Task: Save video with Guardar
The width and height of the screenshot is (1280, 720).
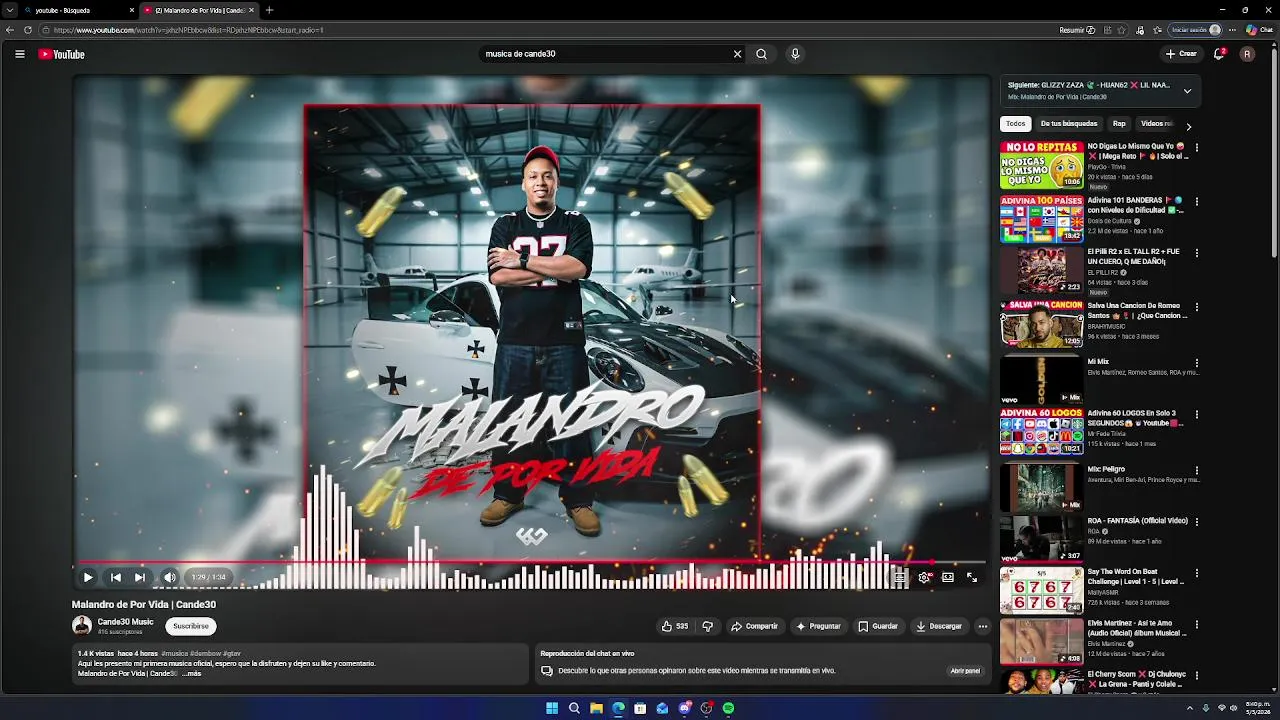Action: click(x=878, y=626)
